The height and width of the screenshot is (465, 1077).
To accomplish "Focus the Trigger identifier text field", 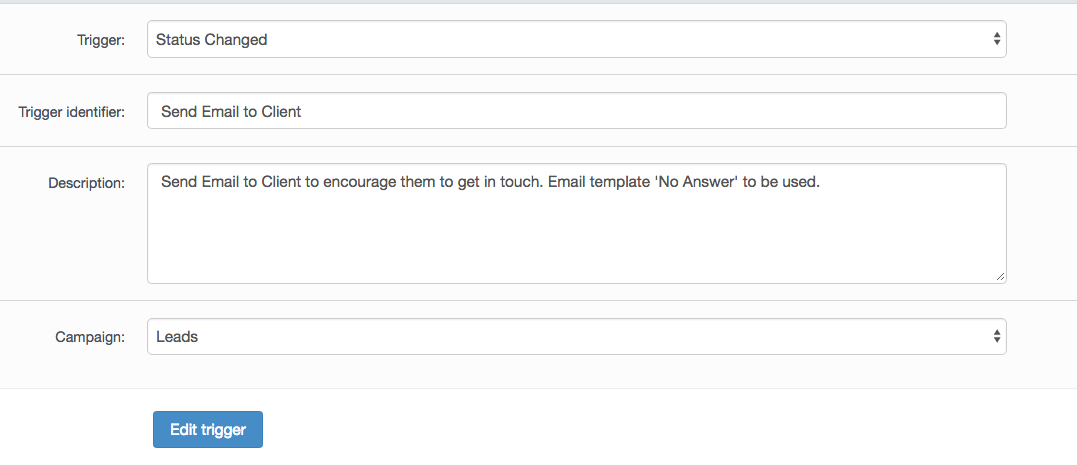I will click(x=575, y=111).
